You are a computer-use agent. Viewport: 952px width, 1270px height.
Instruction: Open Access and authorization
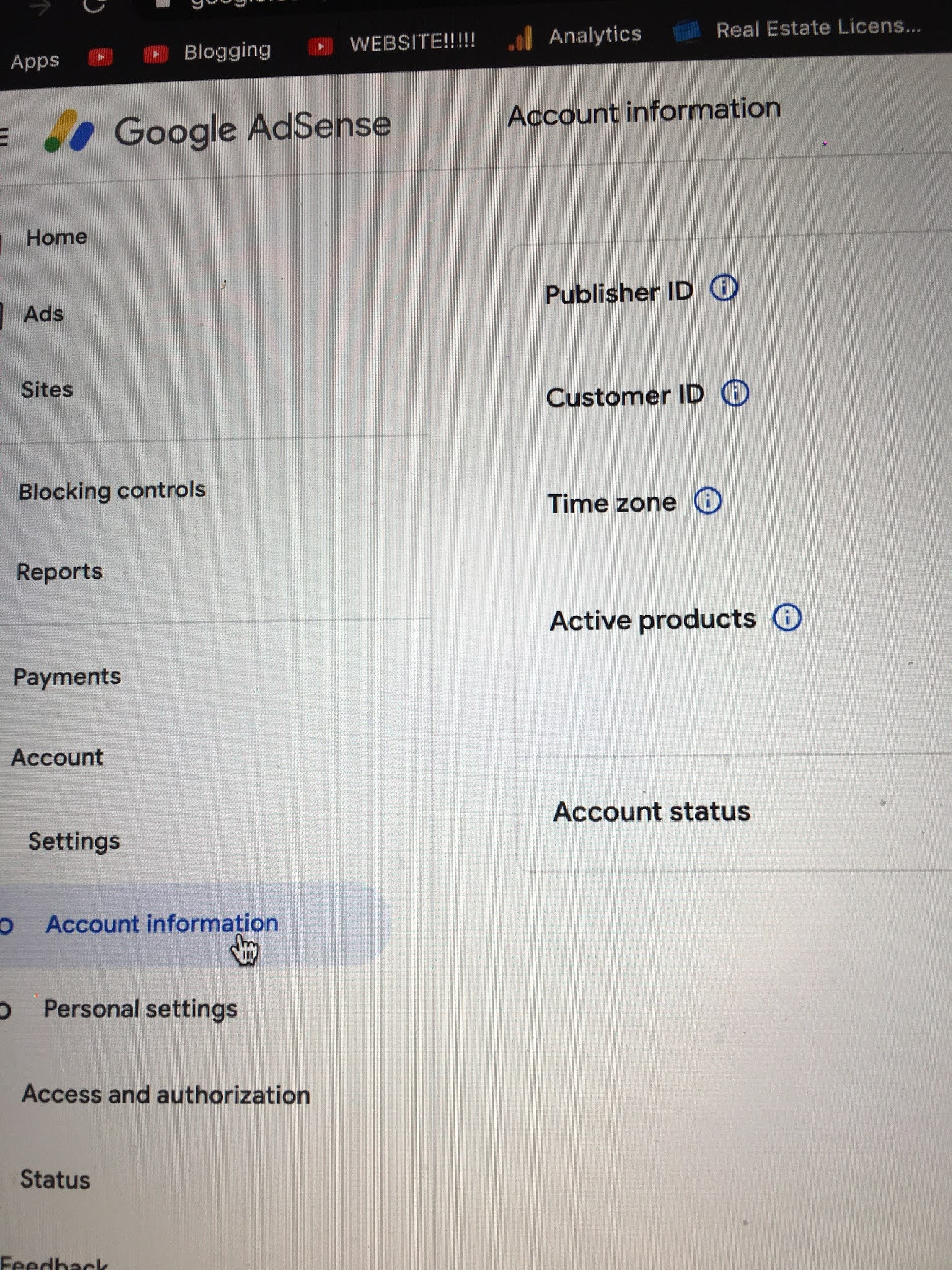click(x=166, y=1095)
